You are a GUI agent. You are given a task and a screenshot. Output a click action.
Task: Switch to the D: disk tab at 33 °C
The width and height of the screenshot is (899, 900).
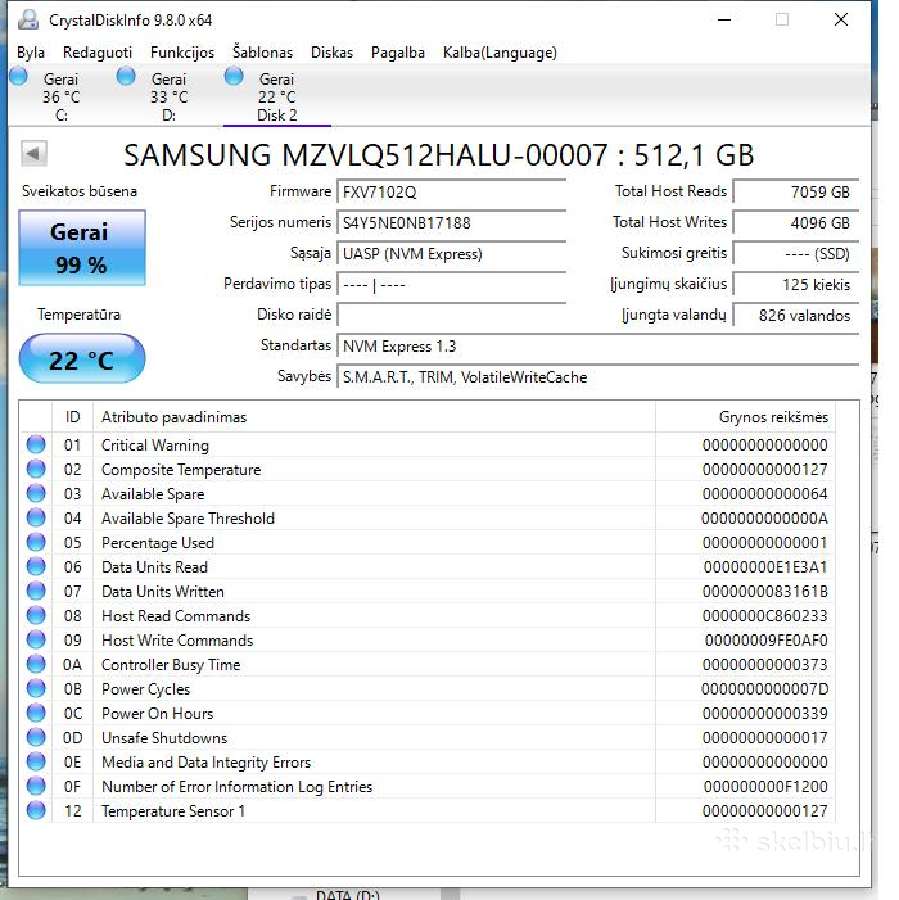click(169, 96)
